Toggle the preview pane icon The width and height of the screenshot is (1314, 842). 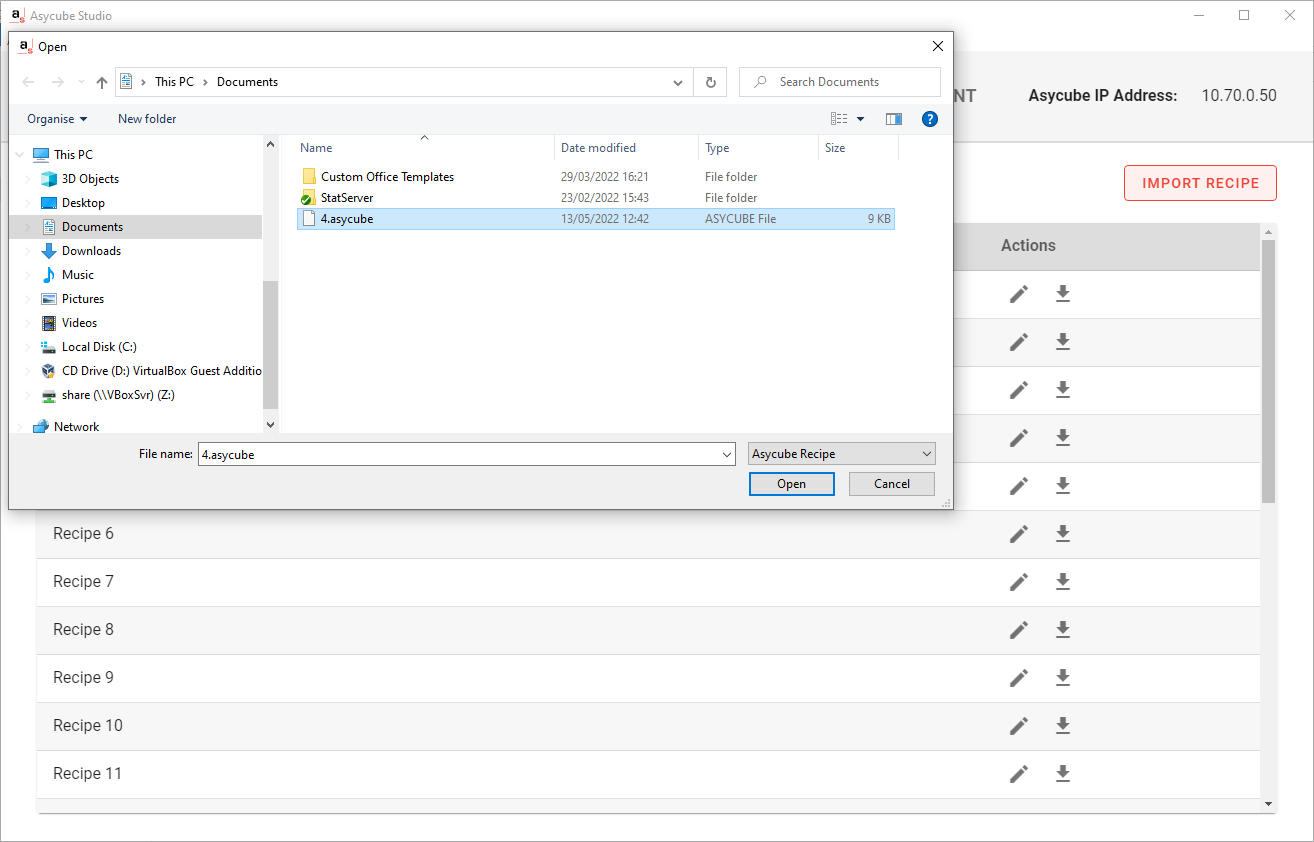click(x=894, y=119)
